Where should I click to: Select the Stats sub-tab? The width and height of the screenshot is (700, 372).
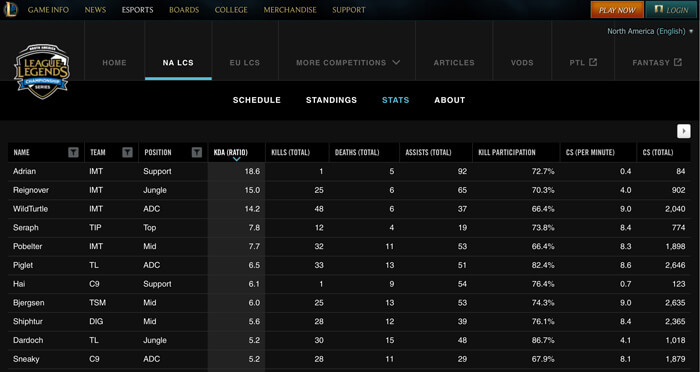coord(396,100)
